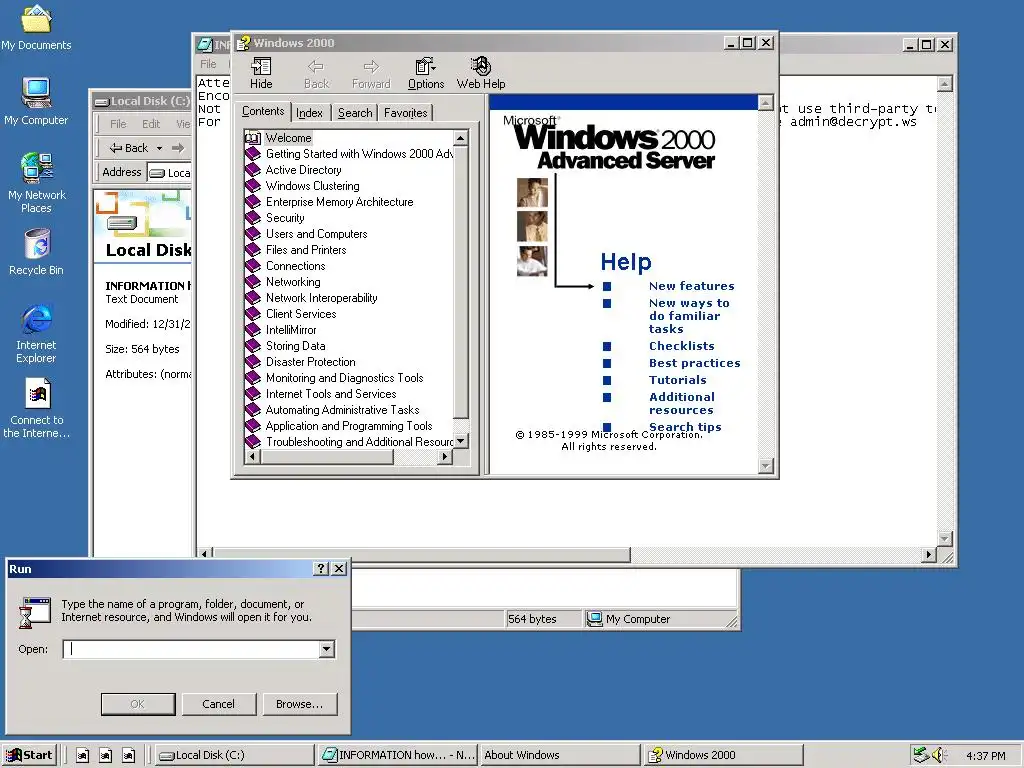Select the Internet Explorer desktop icon
The image size is (1024, 768).
37,319
